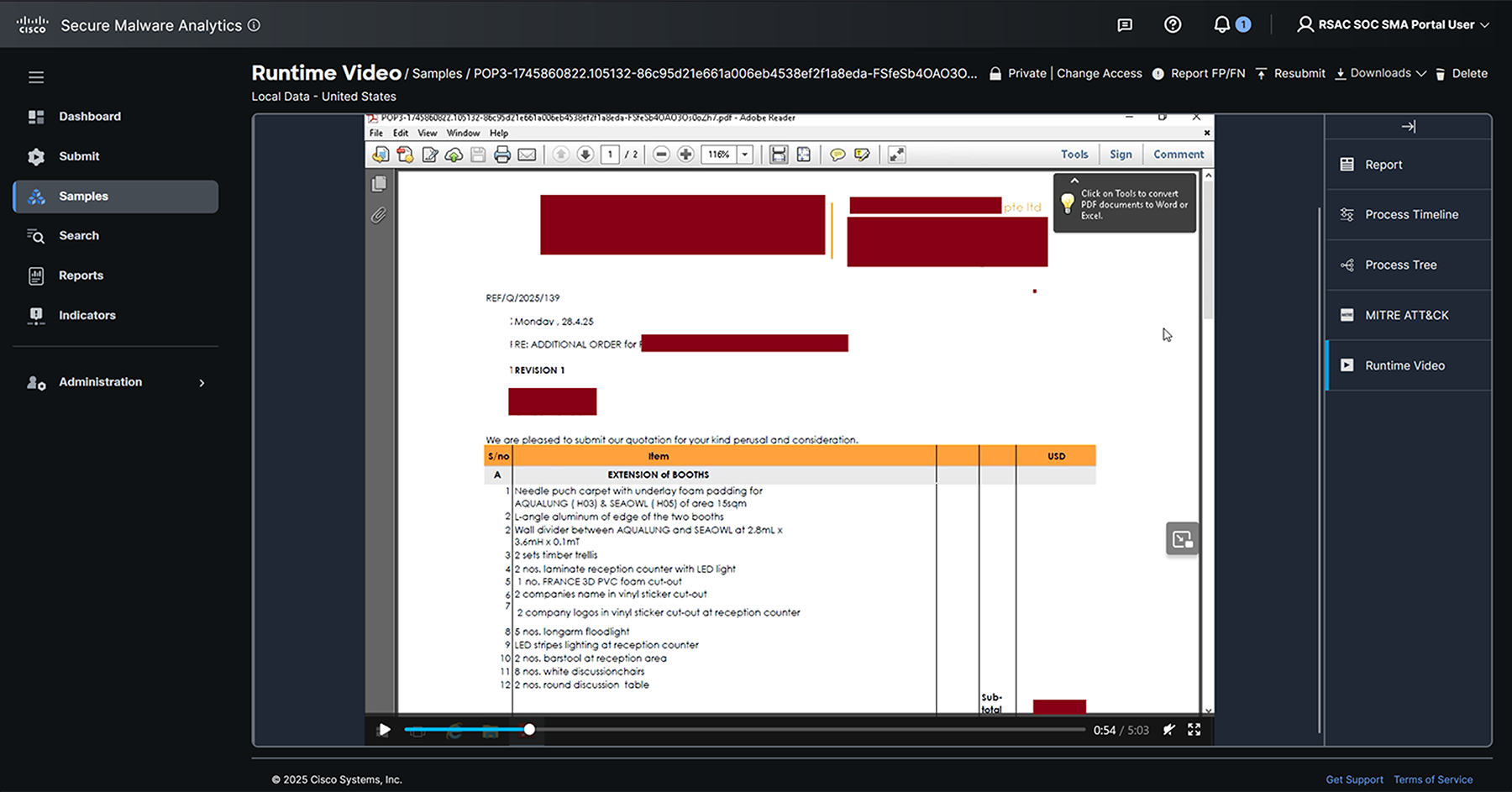Click Edit menu in Adobe Reader
The width and height of the screenshot is (1512, 792).
(401, 134)
